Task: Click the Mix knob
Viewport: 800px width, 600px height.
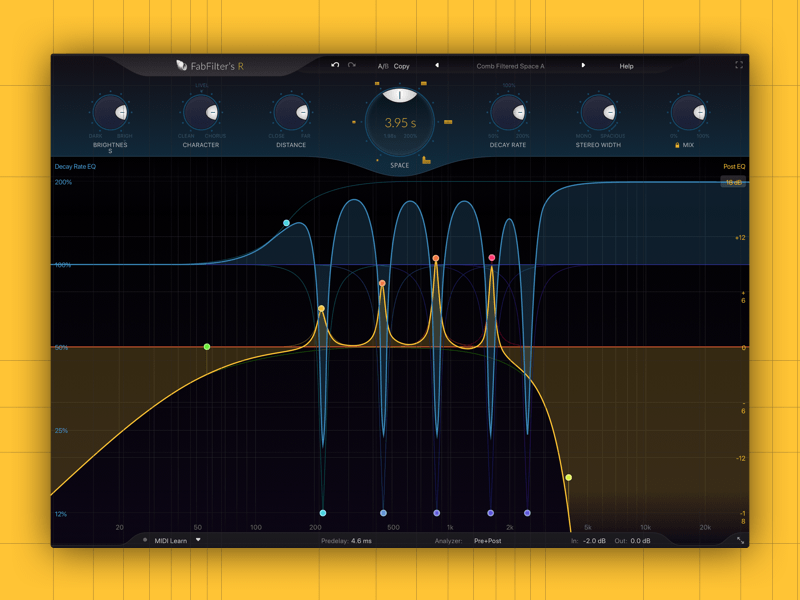Action: pos(688,112)
